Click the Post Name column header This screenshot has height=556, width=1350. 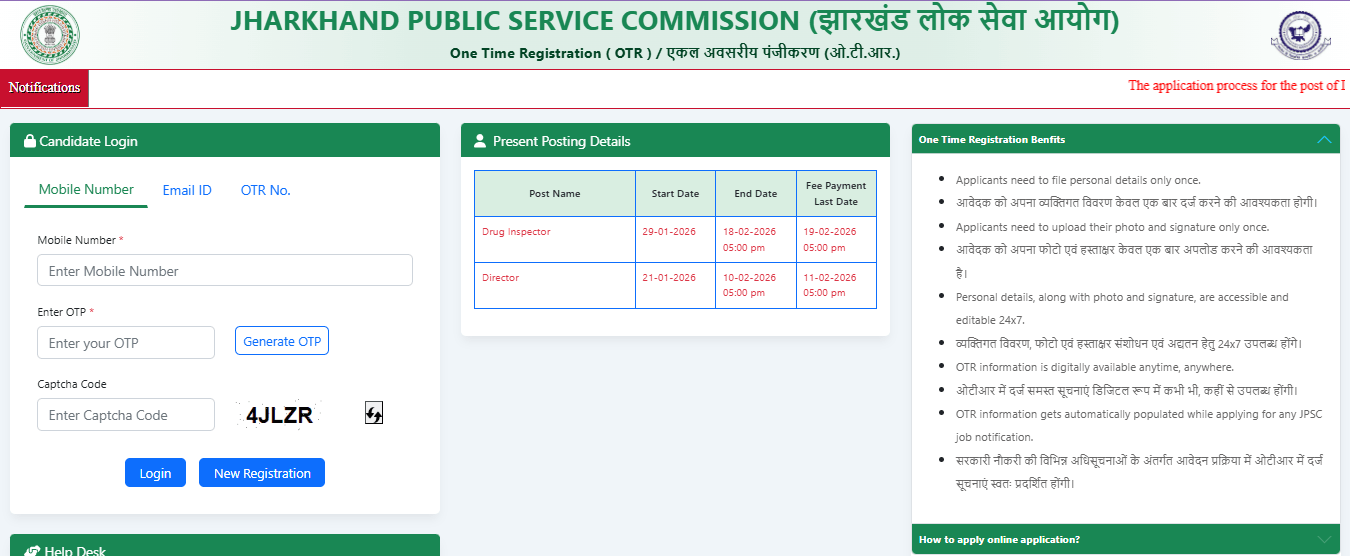(555, 194)
